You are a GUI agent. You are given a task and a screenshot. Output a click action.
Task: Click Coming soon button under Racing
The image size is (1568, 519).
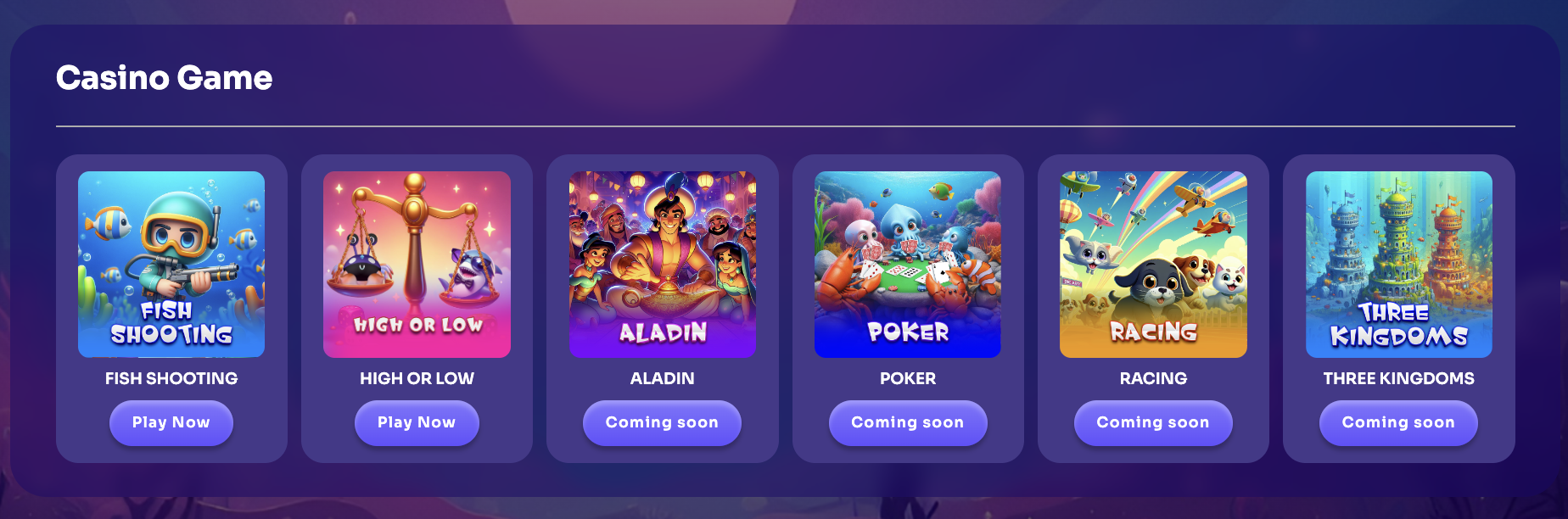pyautogui.click(x=1153, y=422)
